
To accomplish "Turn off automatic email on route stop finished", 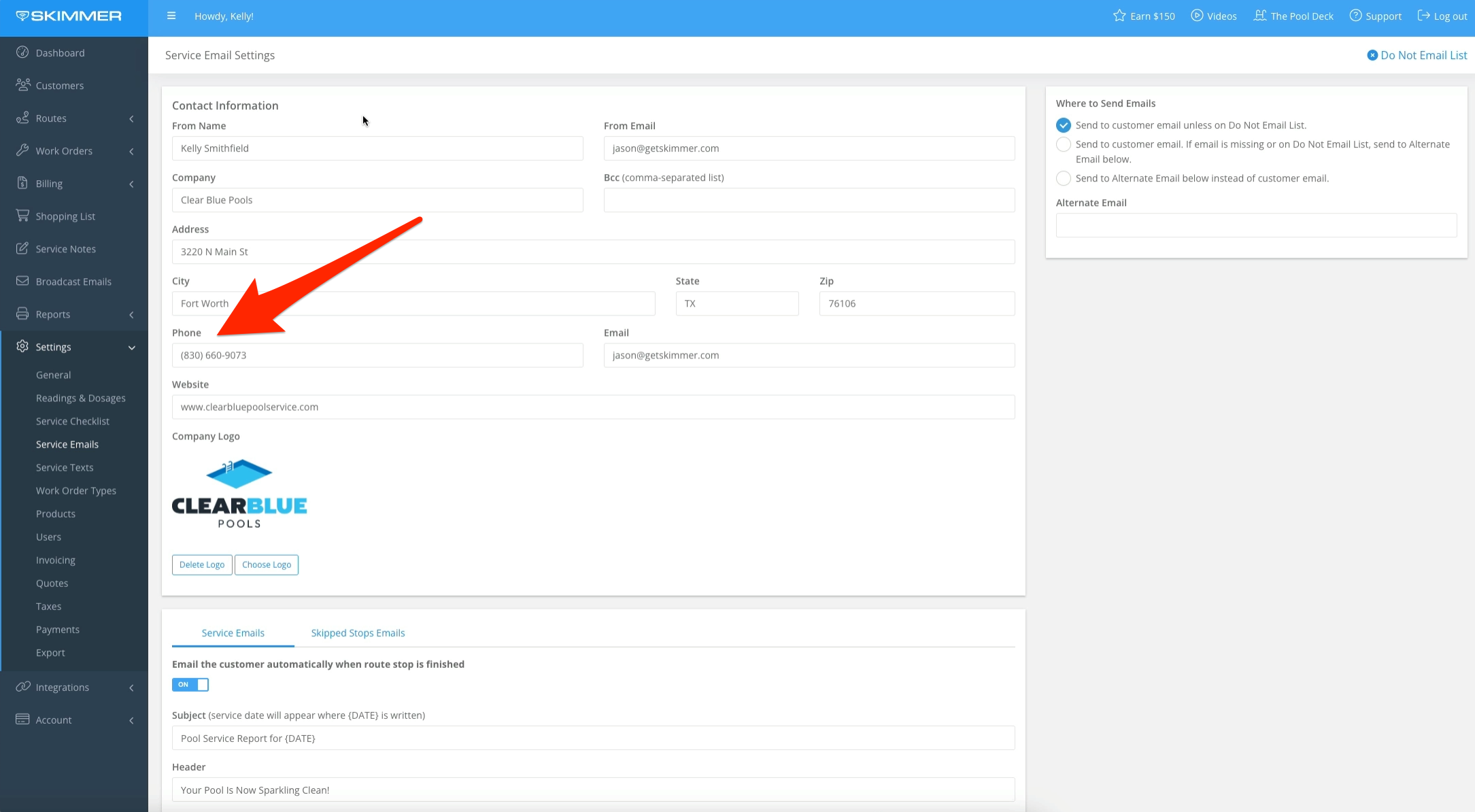I will (x=190, y=685).
